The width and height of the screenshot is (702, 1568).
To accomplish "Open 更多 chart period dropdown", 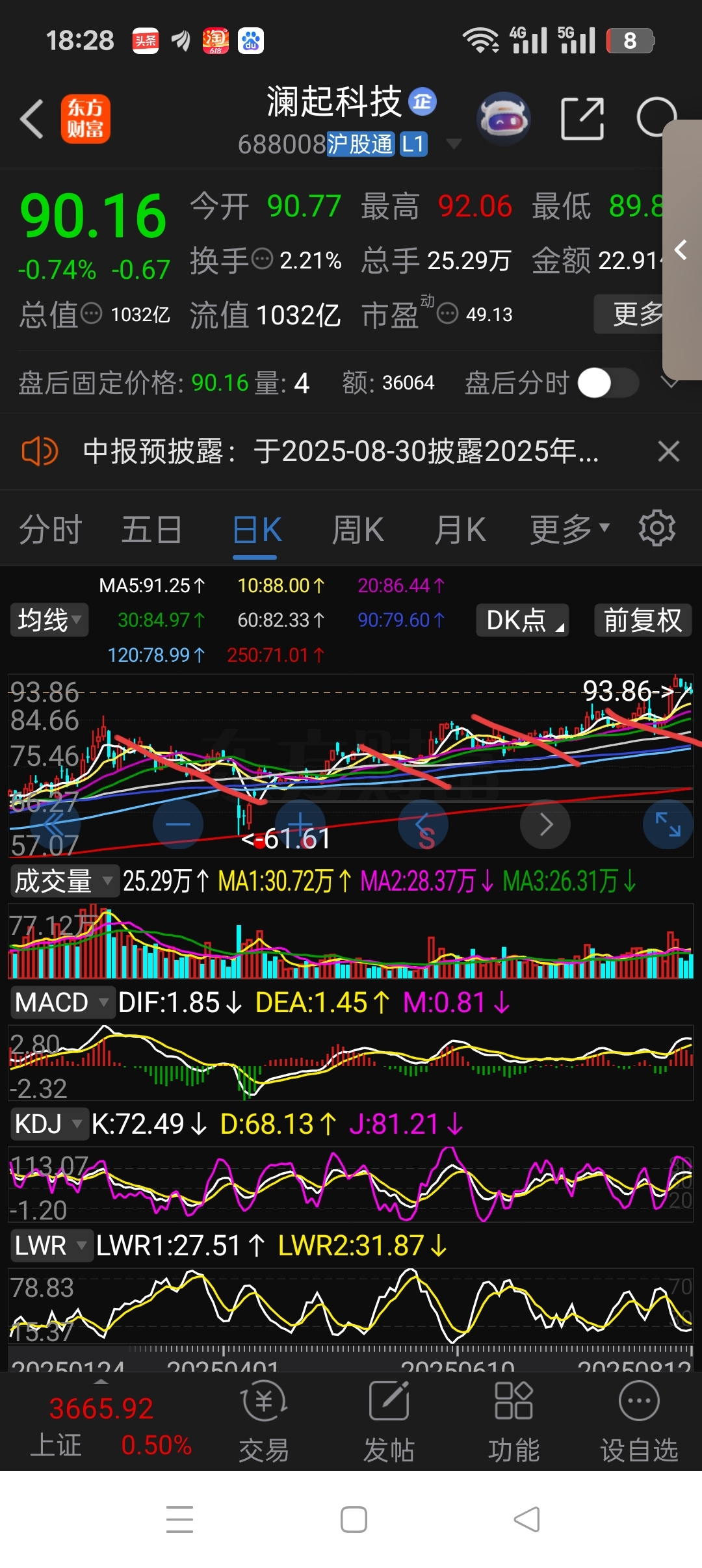I will pyautogui.click(x=569, y=529).
